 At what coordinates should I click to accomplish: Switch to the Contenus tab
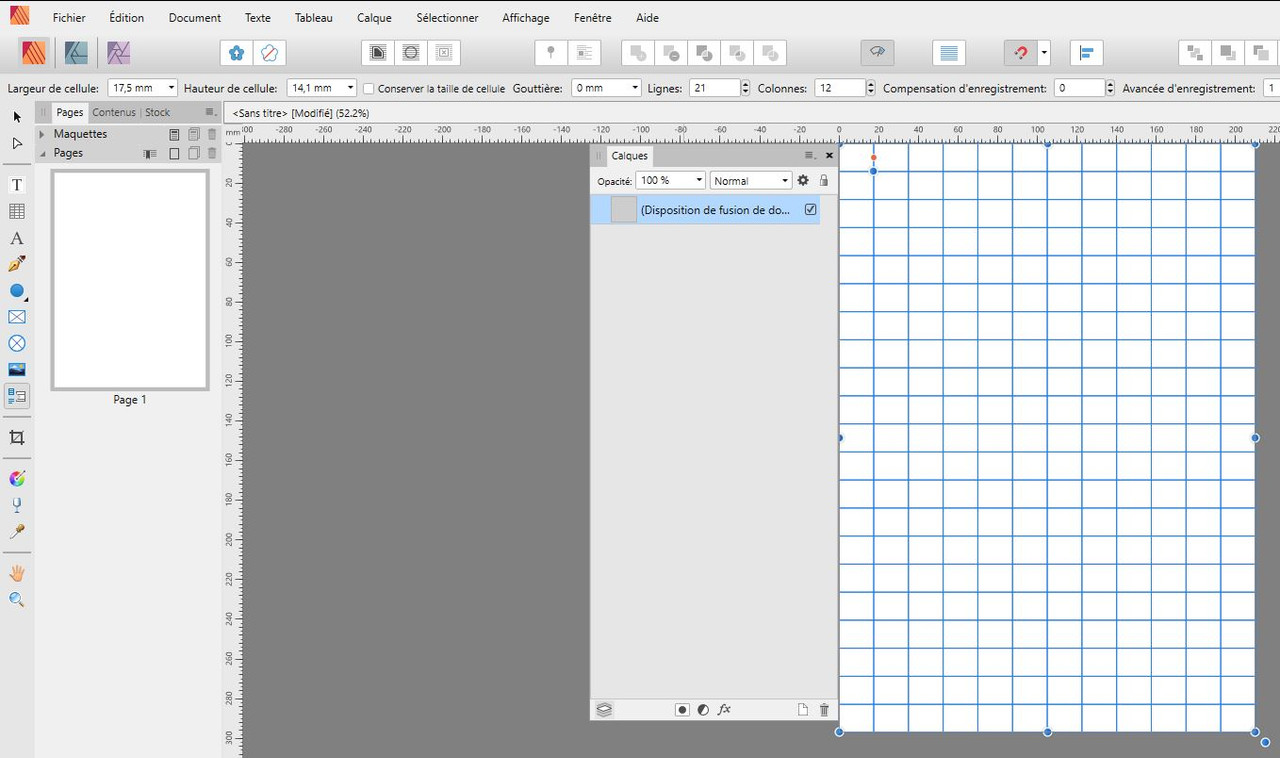[113, 112]
